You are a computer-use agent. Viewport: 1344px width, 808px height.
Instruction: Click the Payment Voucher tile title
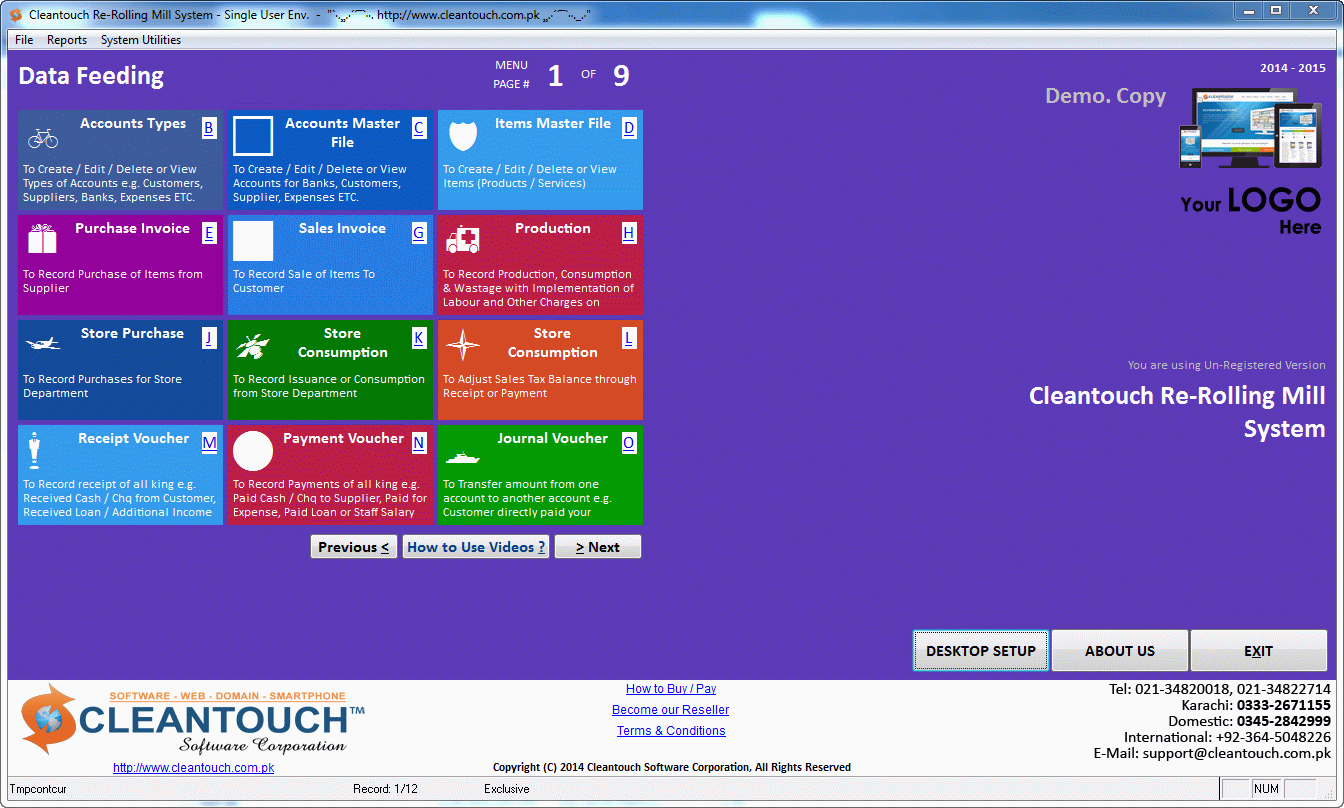[343, 439]
